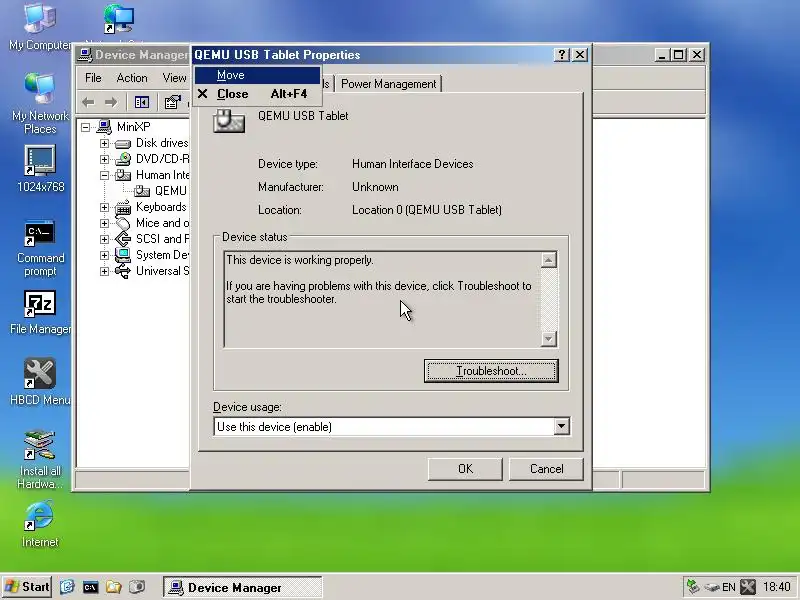Choose Move from the system menu
Image resolution: width=800 pixels, height=600 pixels.
(x=257, y=76)
